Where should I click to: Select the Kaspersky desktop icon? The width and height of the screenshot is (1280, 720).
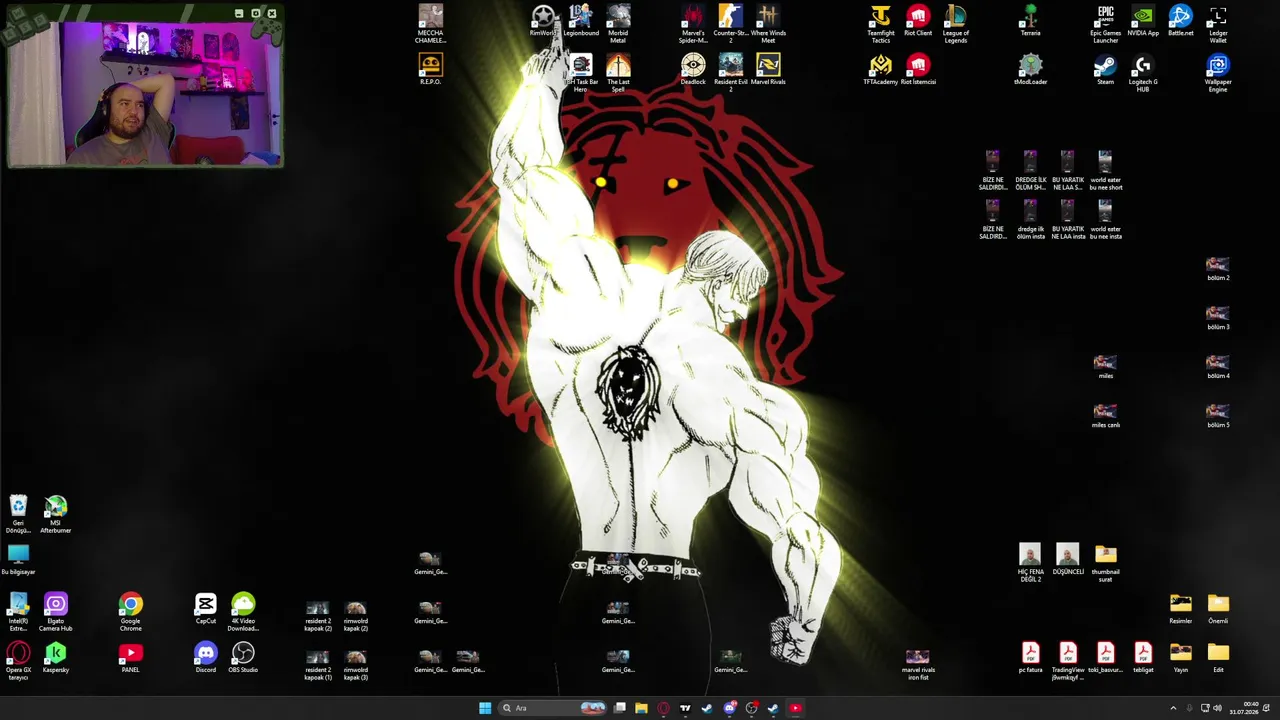pos(56,658)
